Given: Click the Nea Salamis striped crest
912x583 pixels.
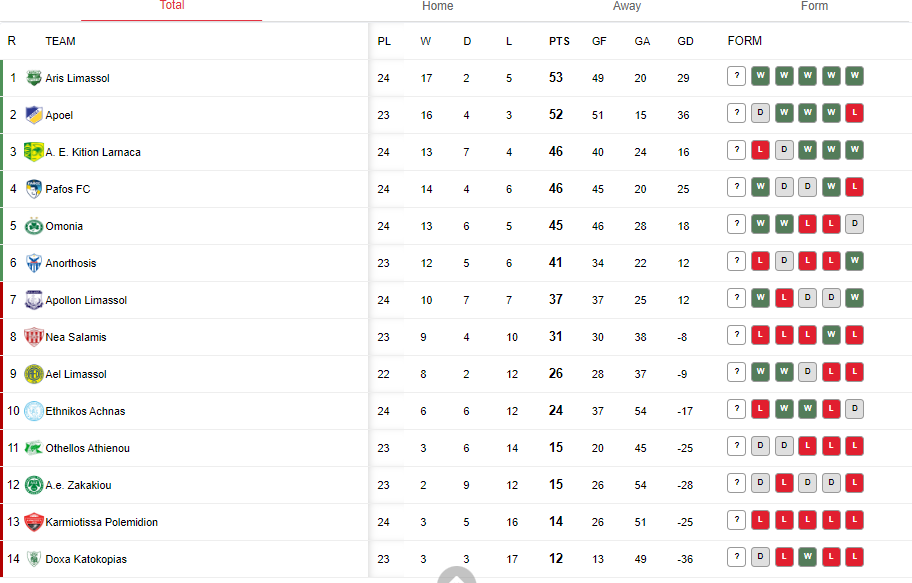Looking at the screenshot, I should 34,337.
